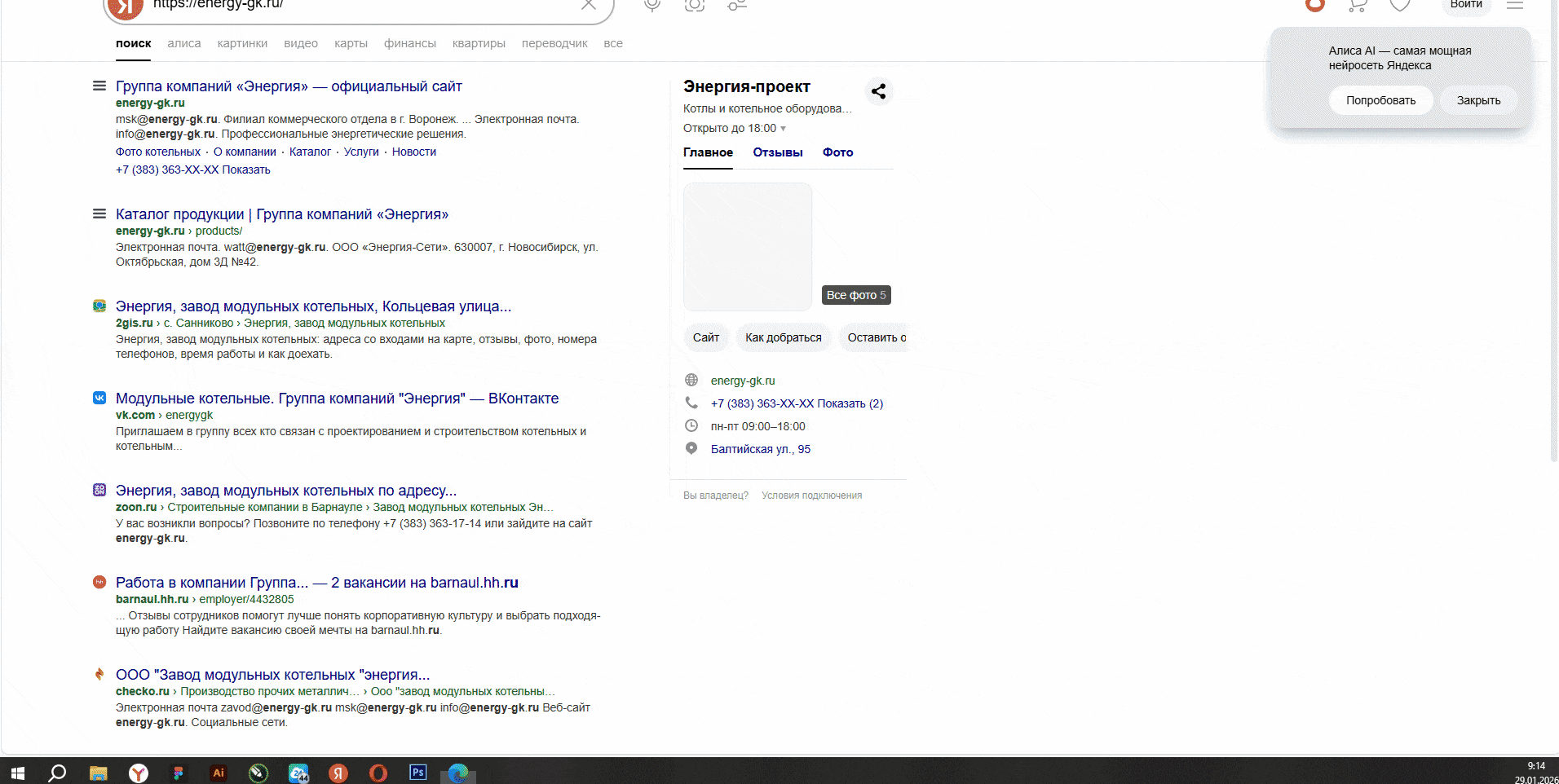Open hamburger menu in the top right
Viewport: 1559px width, 784px height.
tap(1515, 5)
